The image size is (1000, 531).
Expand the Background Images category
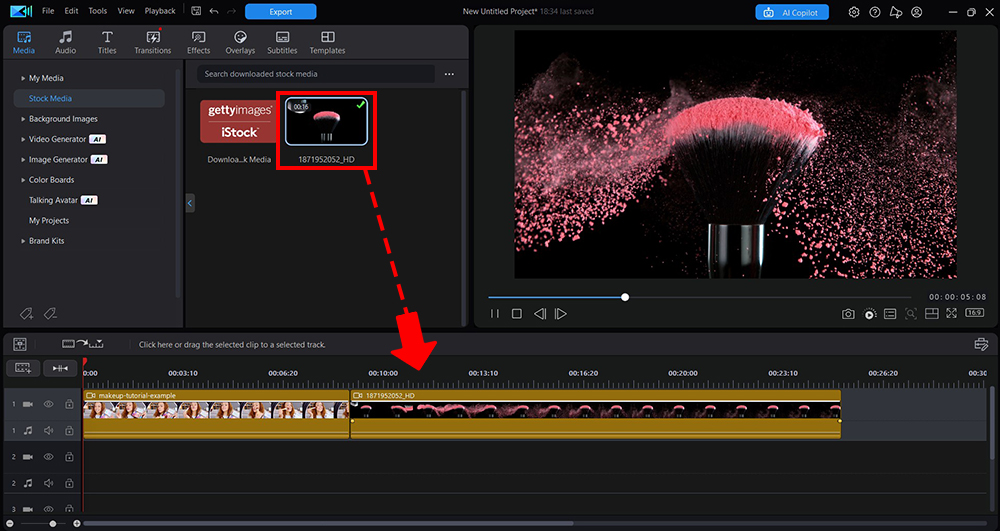click(x=23, y=119)
